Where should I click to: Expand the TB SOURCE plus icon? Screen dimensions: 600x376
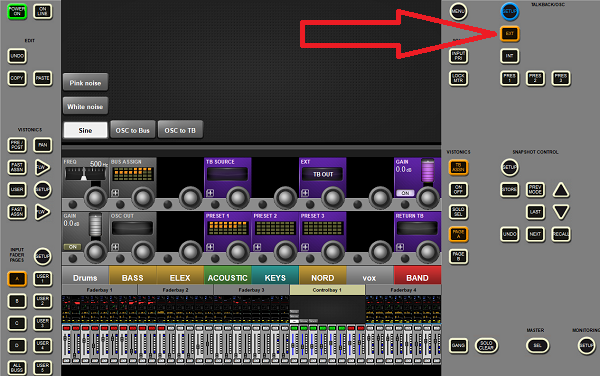coord(210,193)
